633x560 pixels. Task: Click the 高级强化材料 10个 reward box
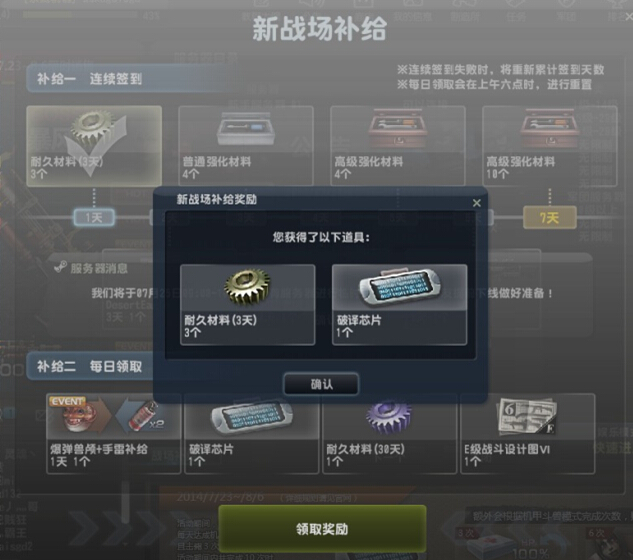pos(549,146)
